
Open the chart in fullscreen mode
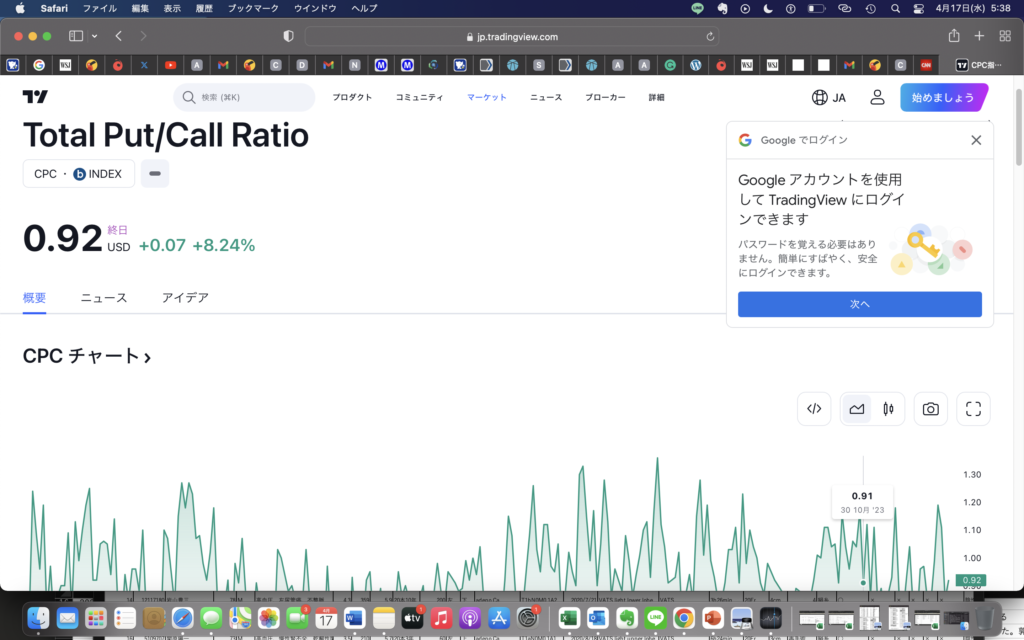[973, 408]
